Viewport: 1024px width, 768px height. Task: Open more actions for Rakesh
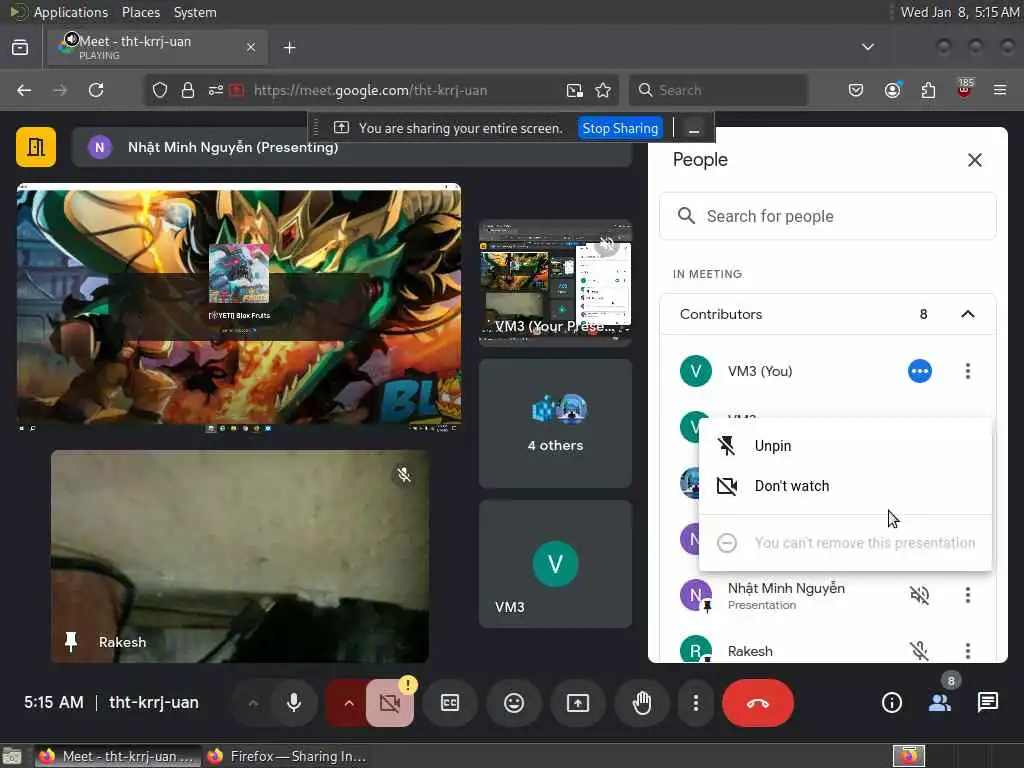[968, 650]
